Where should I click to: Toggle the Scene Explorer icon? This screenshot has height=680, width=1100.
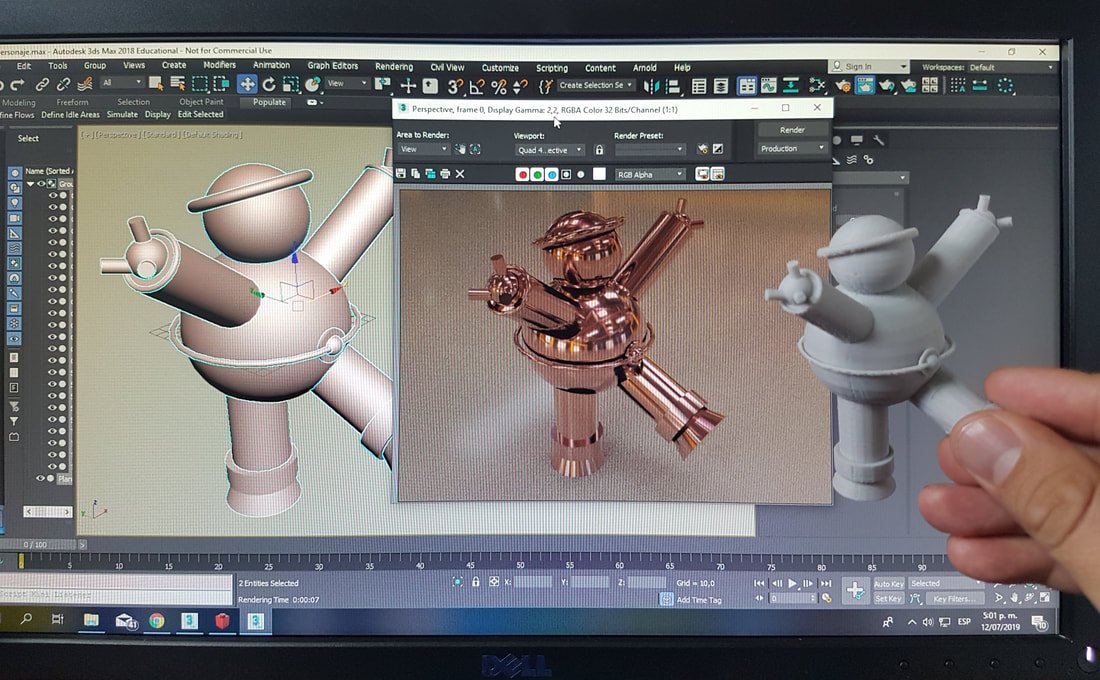pos(699,86)
